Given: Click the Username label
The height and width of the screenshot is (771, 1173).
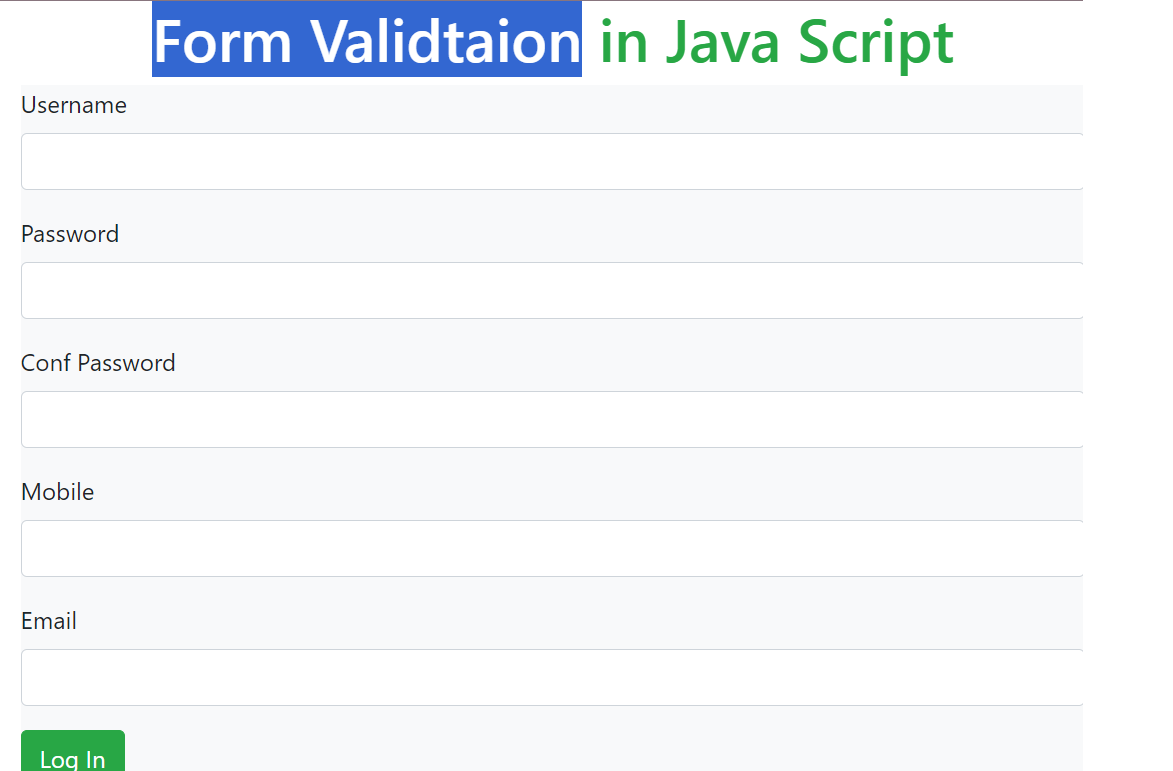Looking at the screenshot, I should (74, 105).
